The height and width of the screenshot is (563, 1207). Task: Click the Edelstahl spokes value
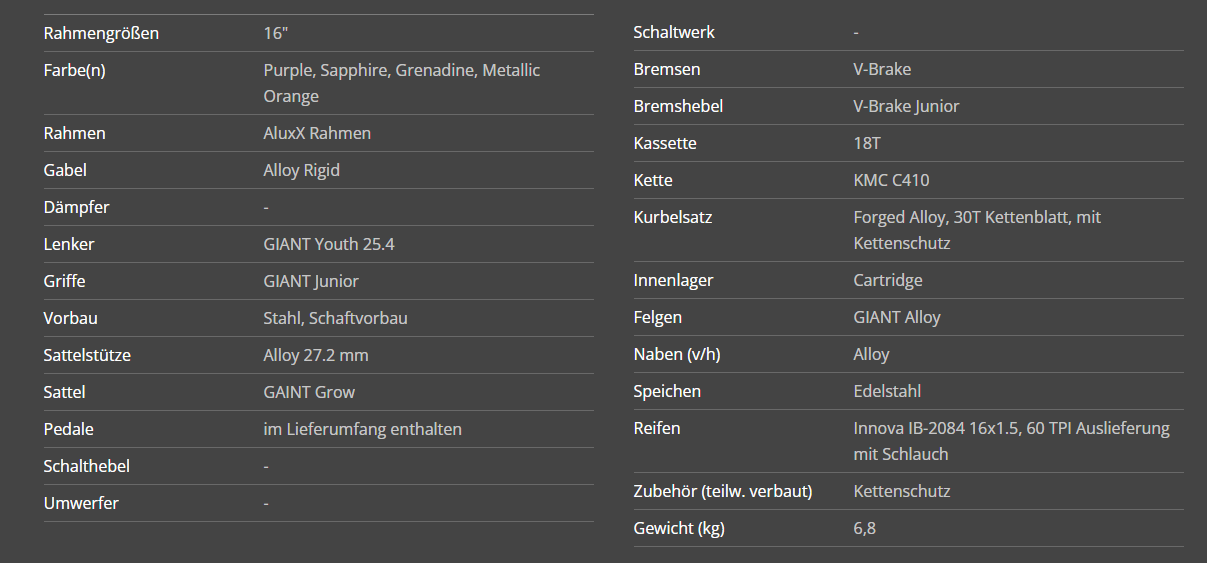[x=887, y=391]
